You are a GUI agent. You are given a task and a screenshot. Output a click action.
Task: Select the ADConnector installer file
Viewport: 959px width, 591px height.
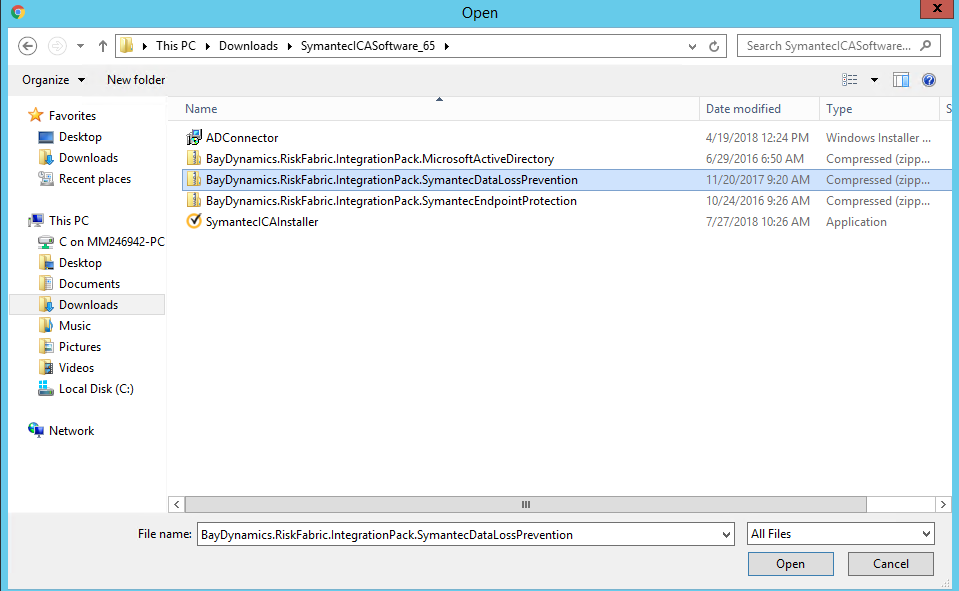(241, 138)
